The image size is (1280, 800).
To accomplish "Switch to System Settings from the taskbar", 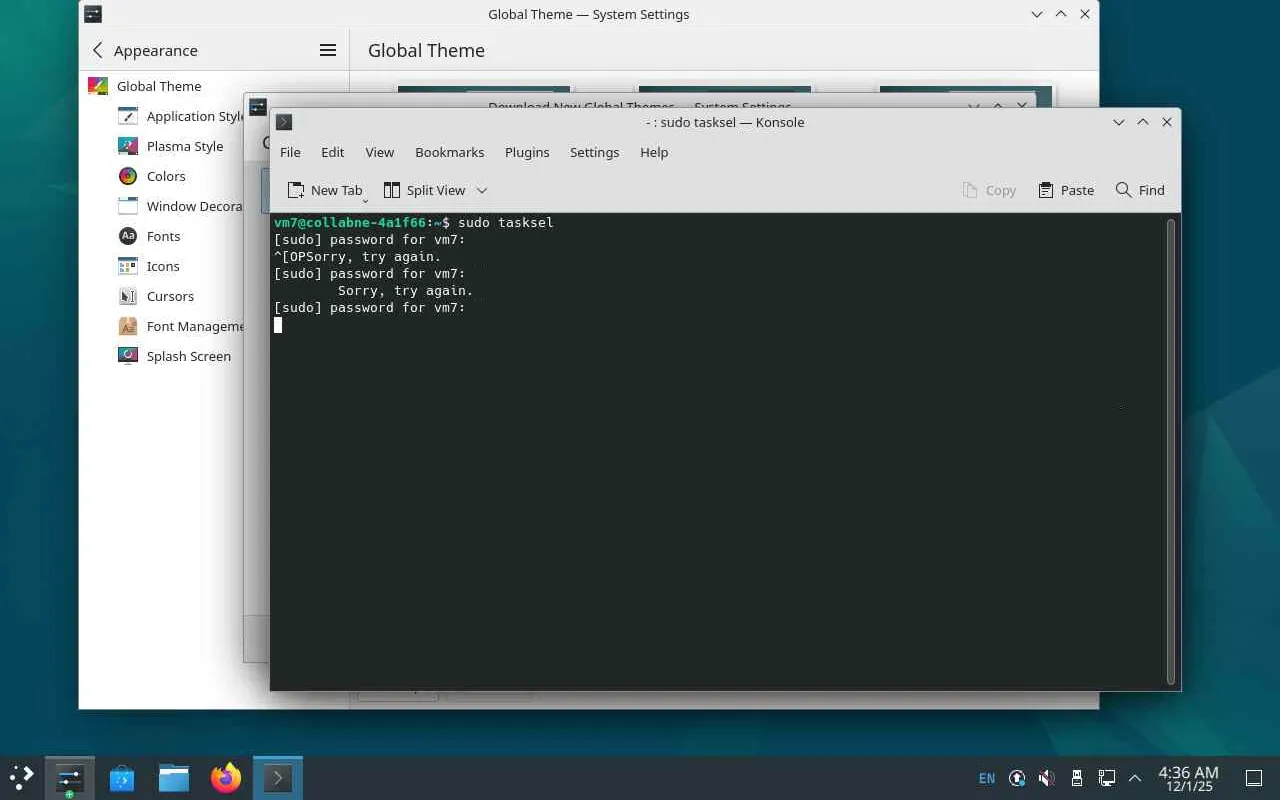I will click(x=69, y=777).
